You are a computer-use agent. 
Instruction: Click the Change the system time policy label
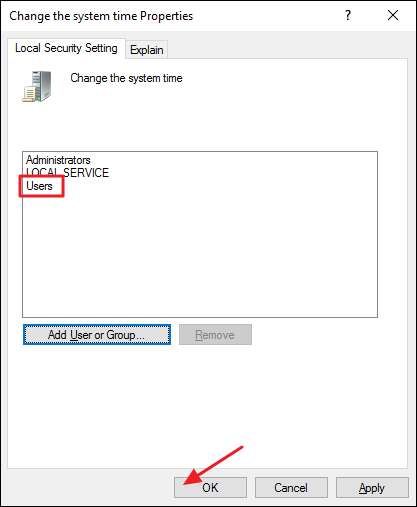(x=126, y=78)
